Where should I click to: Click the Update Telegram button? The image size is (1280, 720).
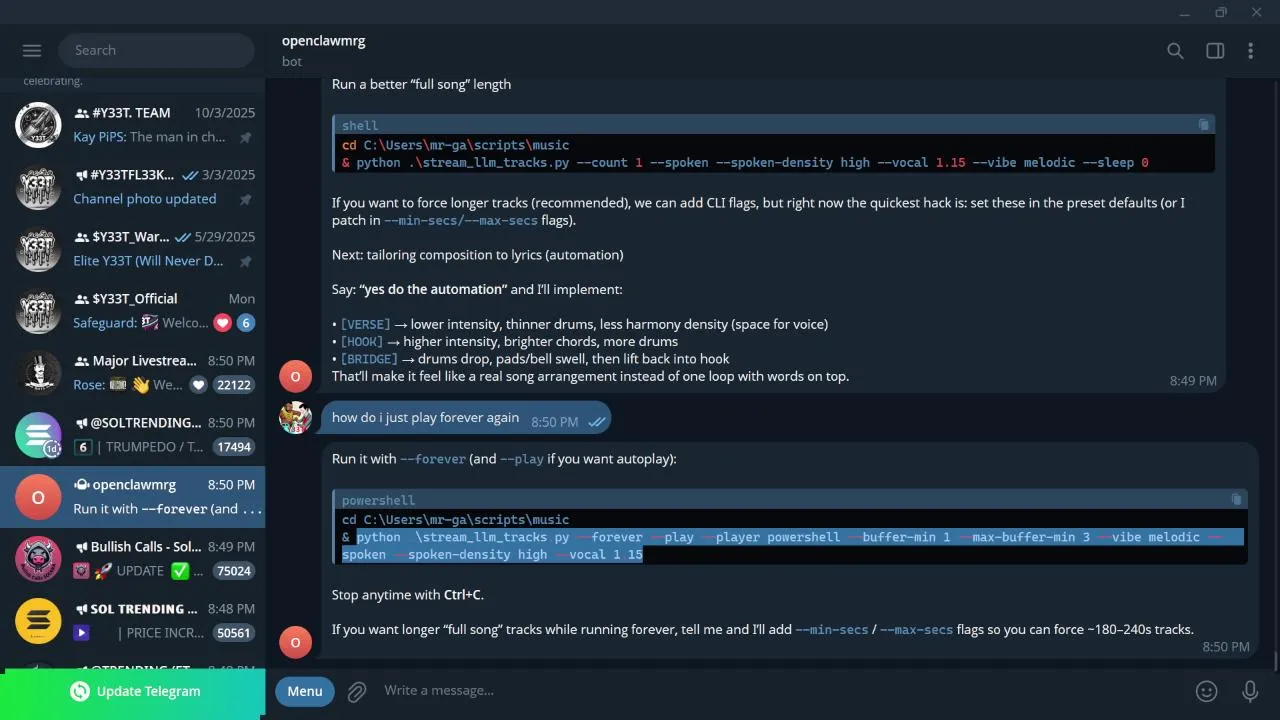point(133,691)
